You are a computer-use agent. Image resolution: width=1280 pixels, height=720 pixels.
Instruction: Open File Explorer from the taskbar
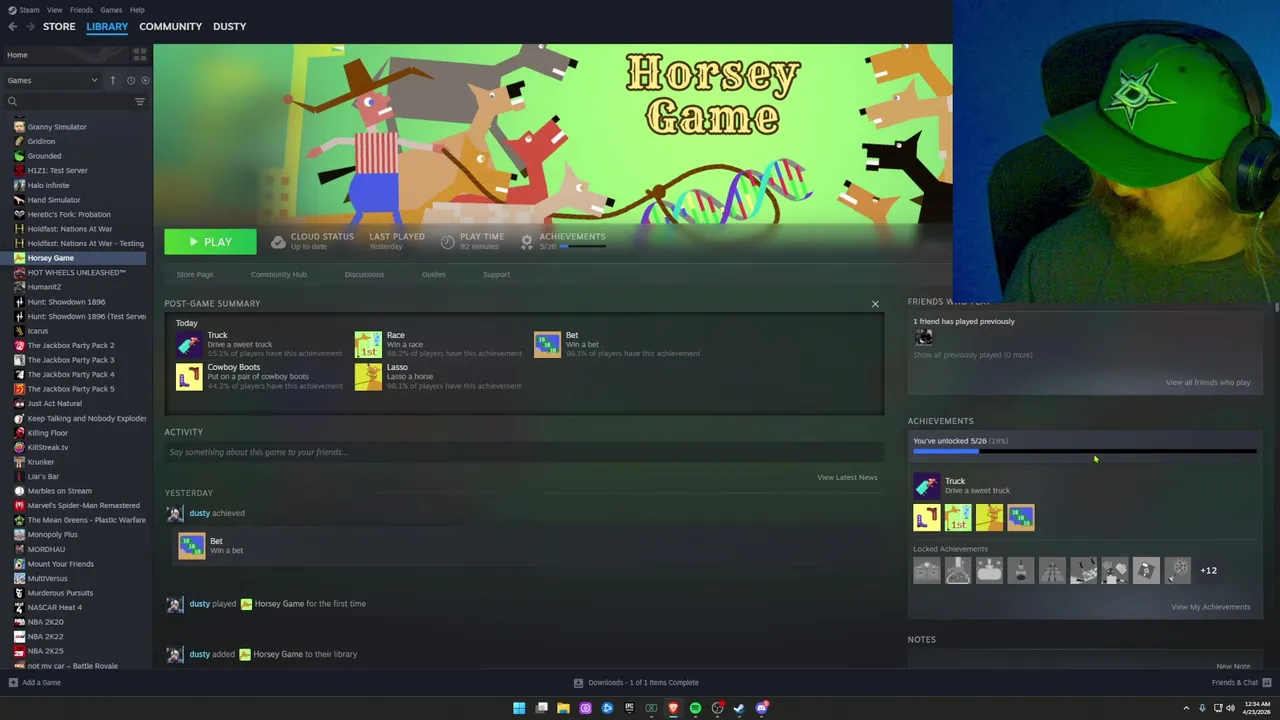pos(563,708)
